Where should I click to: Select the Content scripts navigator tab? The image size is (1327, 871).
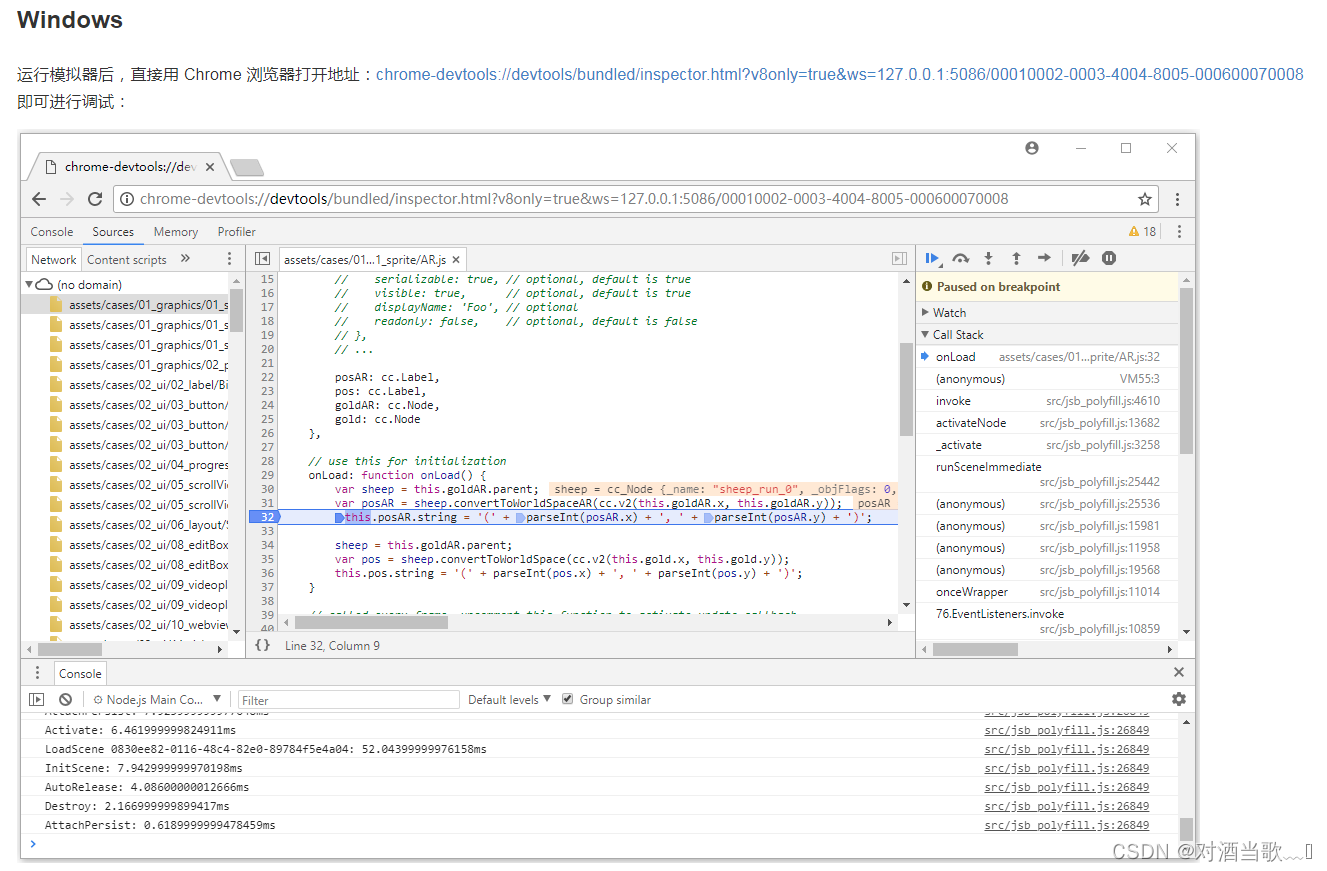coord(127,259)
